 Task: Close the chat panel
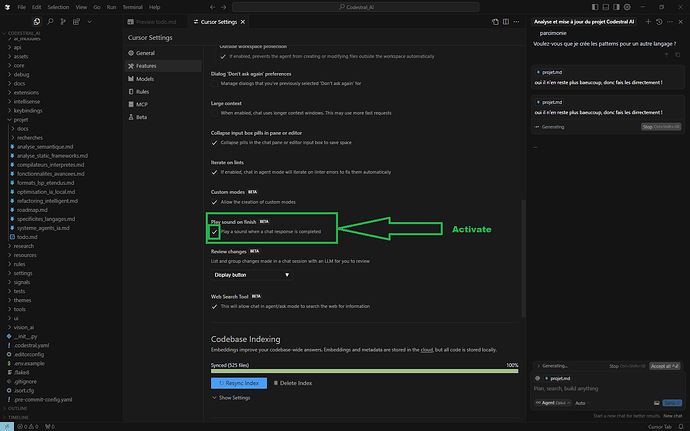click(680, 22)
